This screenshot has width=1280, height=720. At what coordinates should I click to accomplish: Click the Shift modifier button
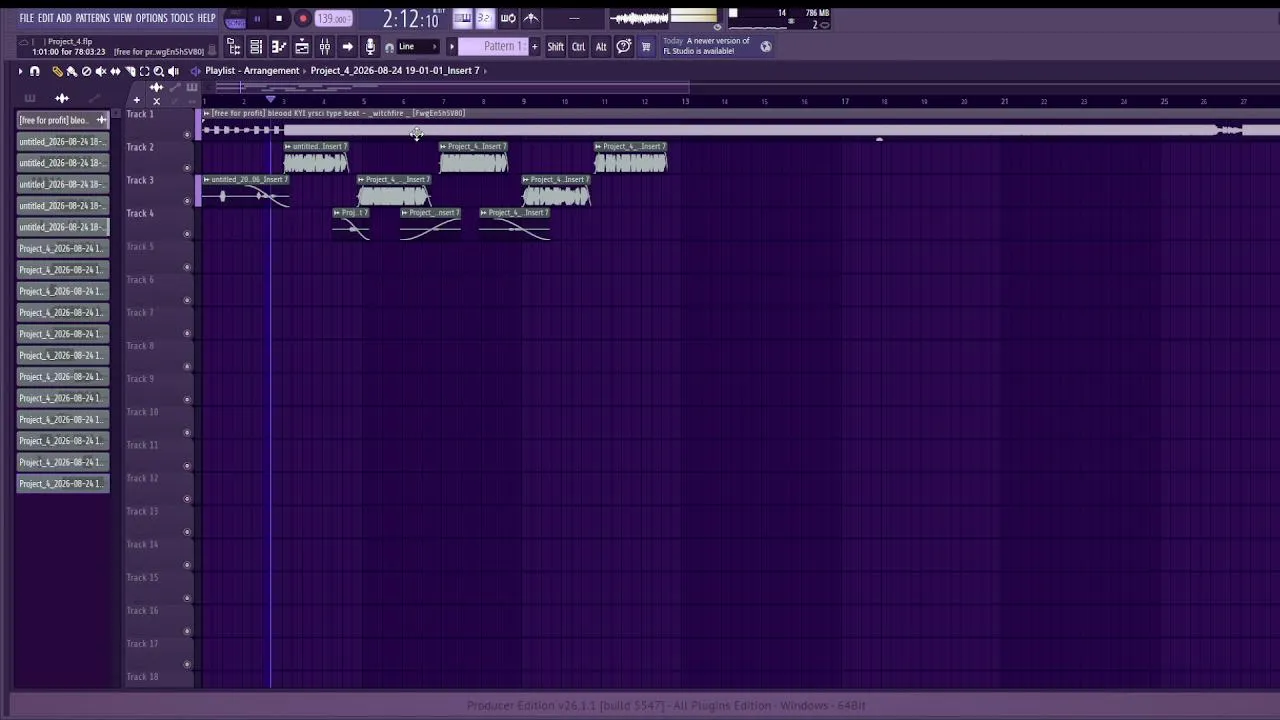(x=555, y=47)
